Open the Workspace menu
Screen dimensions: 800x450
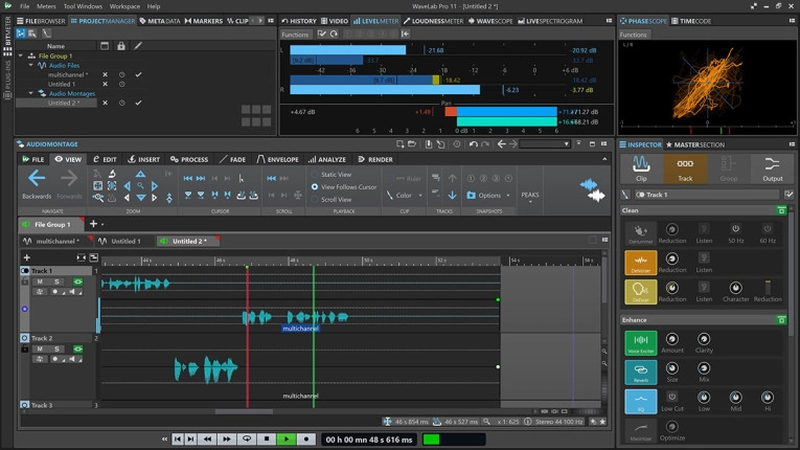click(125, 6)
